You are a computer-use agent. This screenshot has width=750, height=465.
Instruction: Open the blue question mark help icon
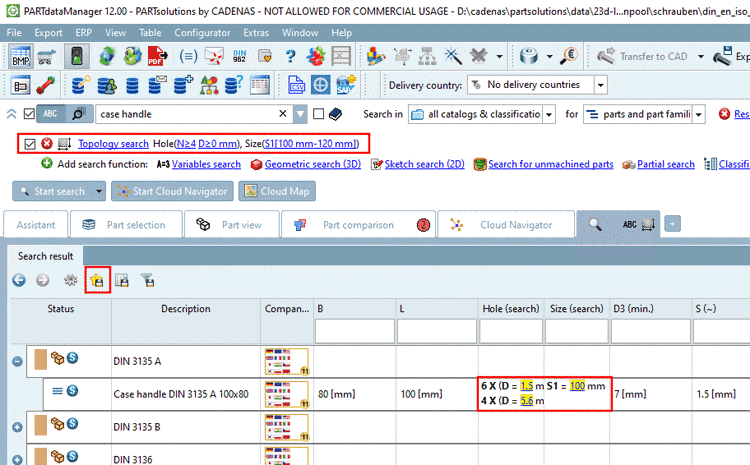[290, 56]
